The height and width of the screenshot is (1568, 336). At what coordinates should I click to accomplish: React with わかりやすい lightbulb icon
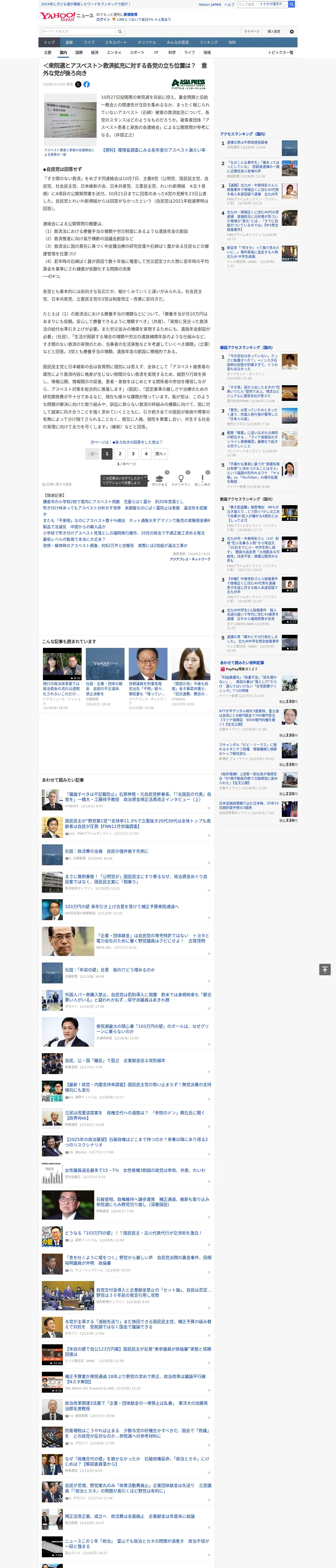click(181, 479)
